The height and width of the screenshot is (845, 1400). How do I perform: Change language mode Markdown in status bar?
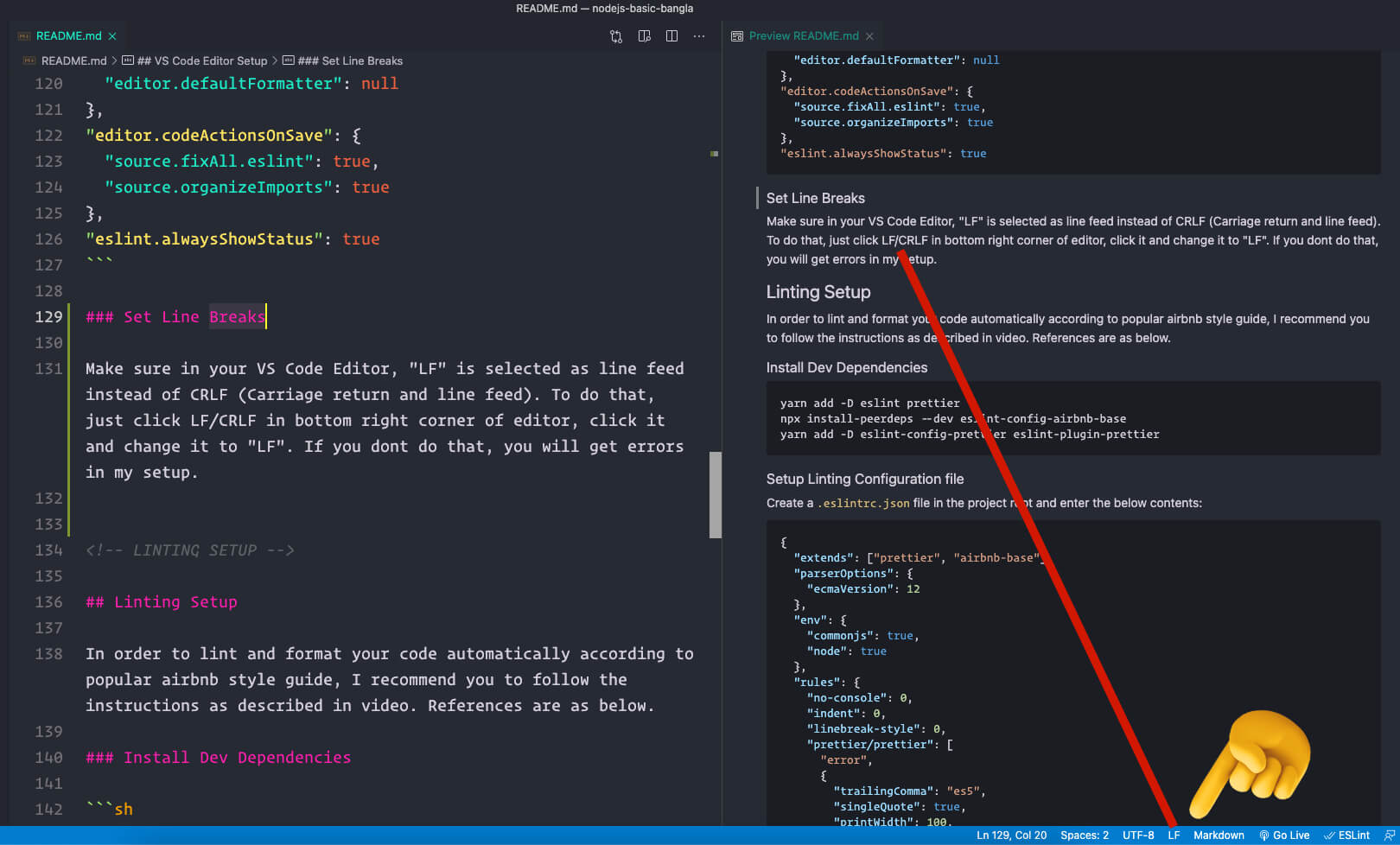(x=1219, y=835)
